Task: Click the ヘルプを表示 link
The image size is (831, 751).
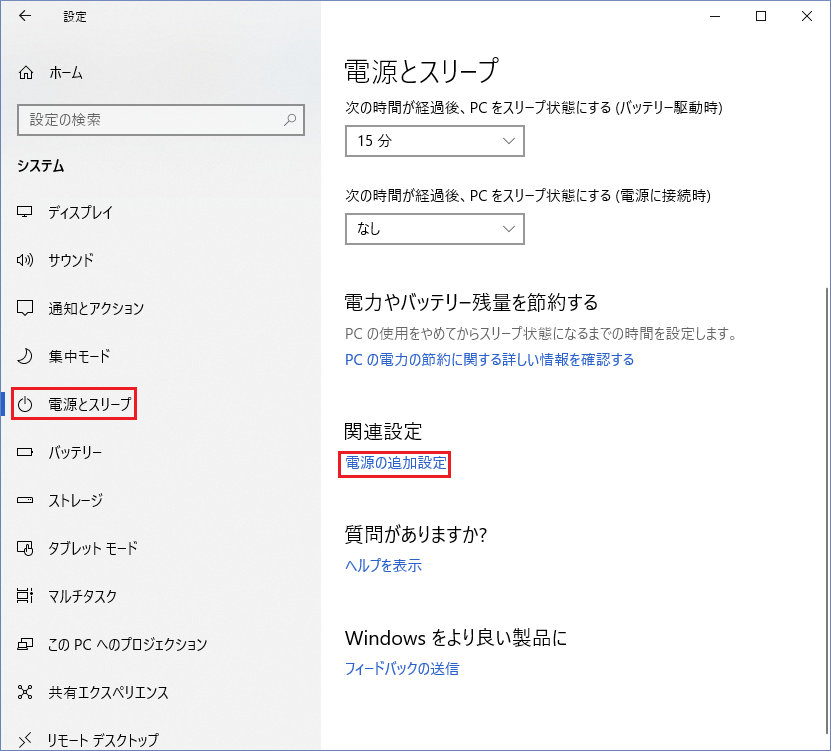Action: [x=383, y=566]
